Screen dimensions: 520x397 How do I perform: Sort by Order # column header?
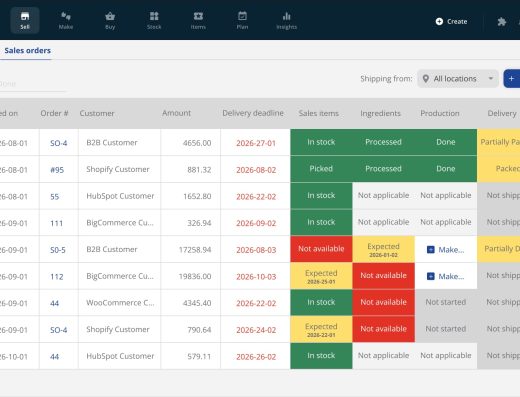coord(54,113)
